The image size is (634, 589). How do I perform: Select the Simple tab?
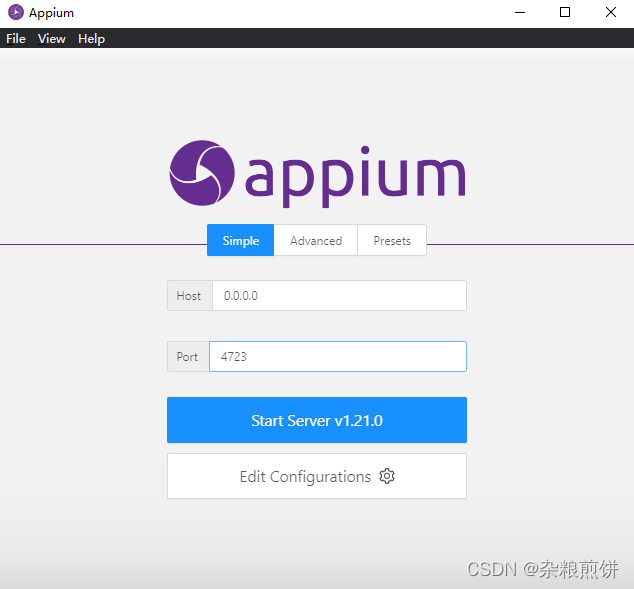coord(241,241)
